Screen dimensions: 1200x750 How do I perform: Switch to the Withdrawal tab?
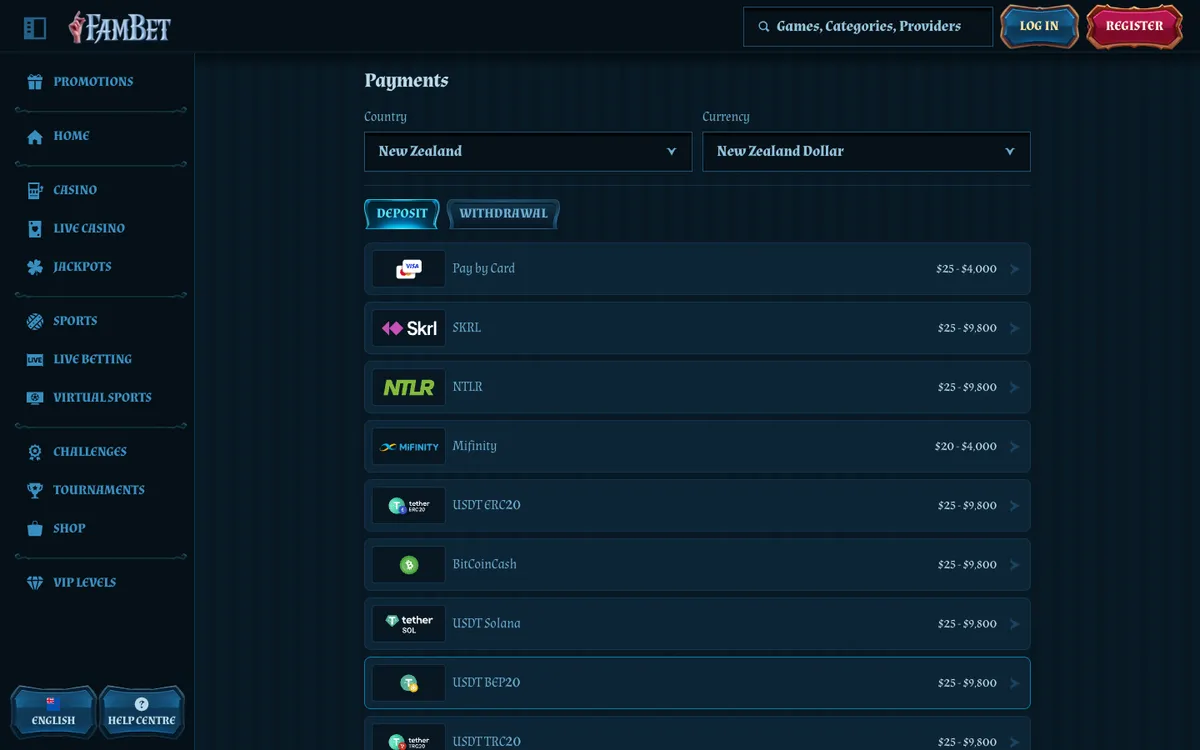(x=503, y=214)
